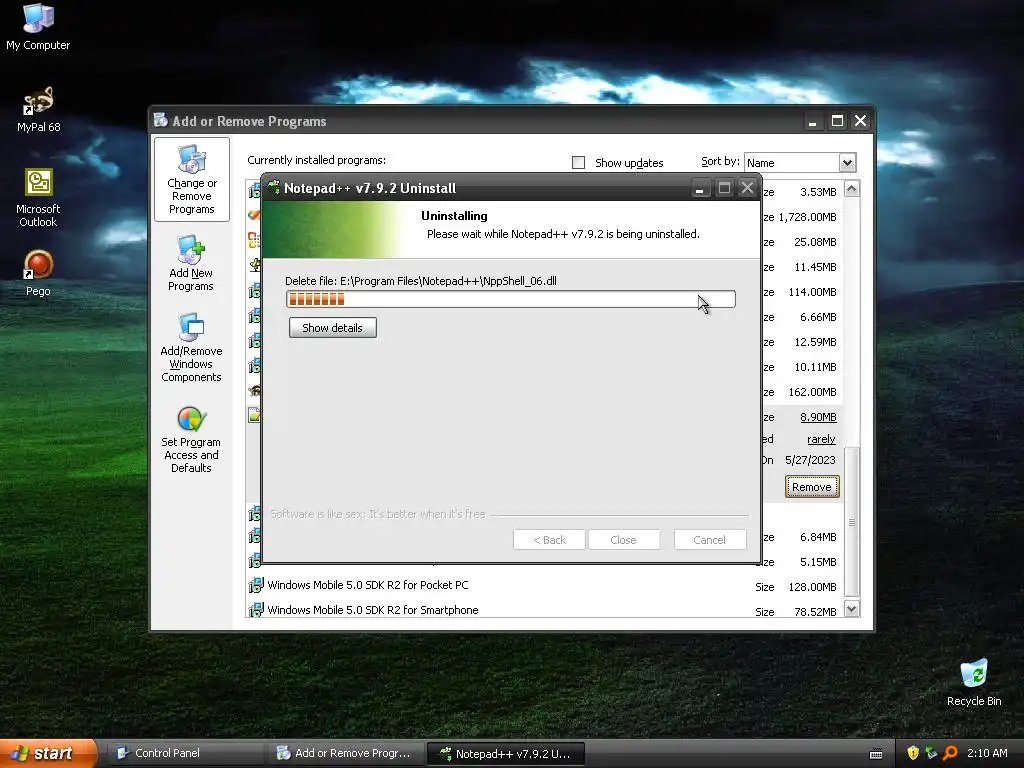Screen dimensions: 1024x768
Task: Click the Show details button
Action: (332, 328)
